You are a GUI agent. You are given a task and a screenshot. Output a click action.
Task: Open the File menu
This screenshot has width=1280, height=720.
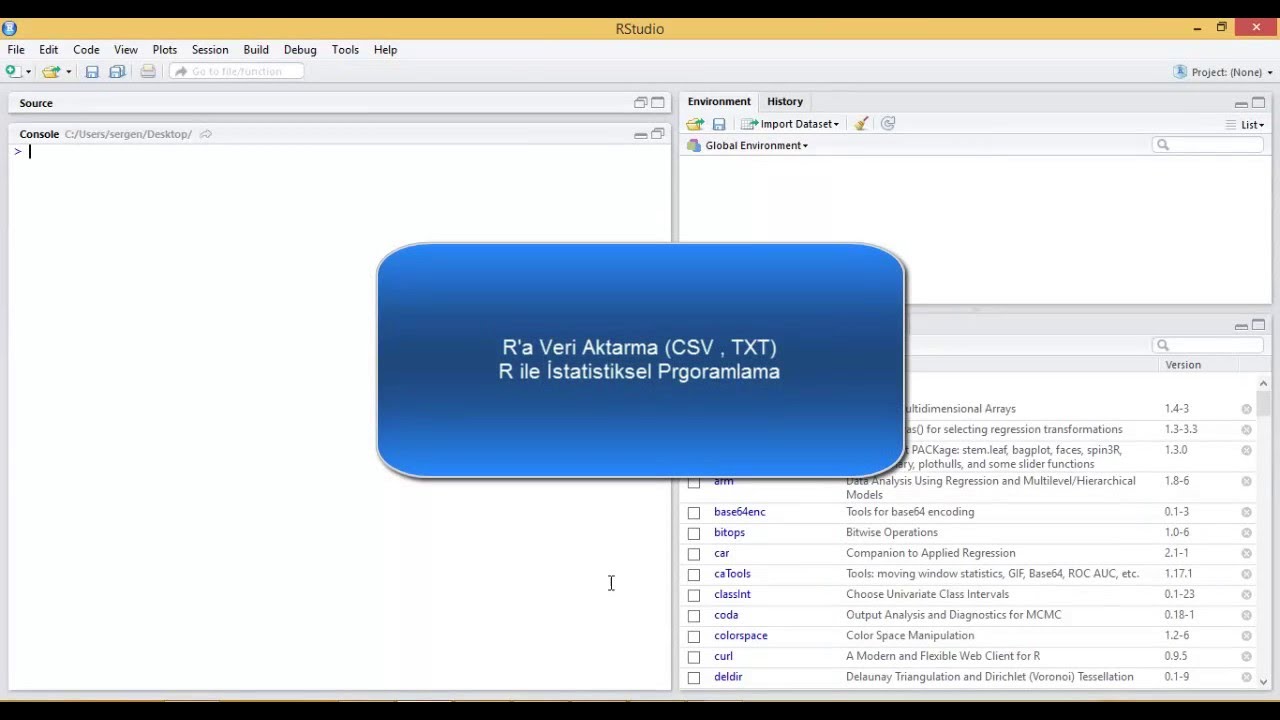click(x=16, y=49)
